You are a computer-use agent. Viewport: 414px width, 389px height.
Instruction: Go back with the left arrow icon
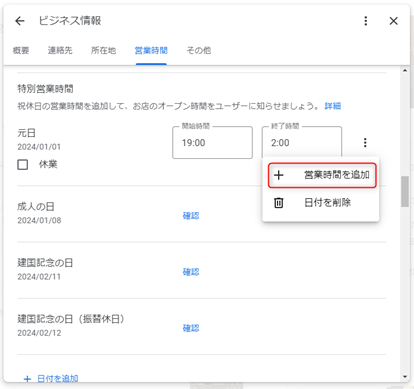pyautogui.click(x=20, y=21)
